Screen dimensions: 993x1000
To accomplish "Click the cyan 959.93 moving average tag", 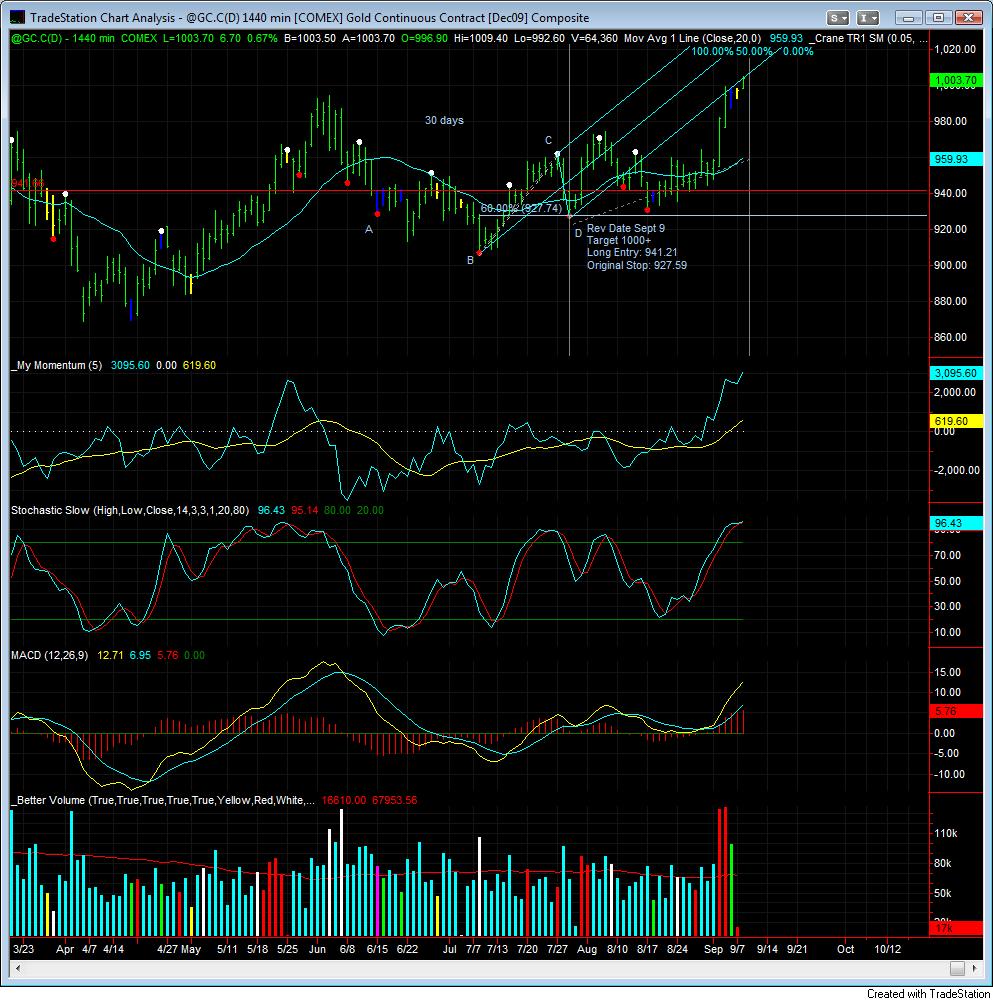I will point(955,159).
